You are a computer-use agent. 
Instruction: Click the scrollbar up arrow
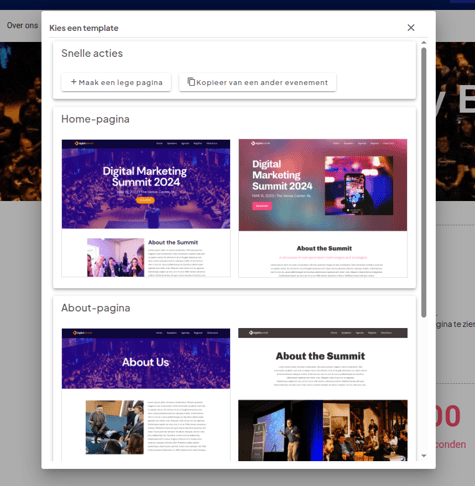[x=424, y=43]
